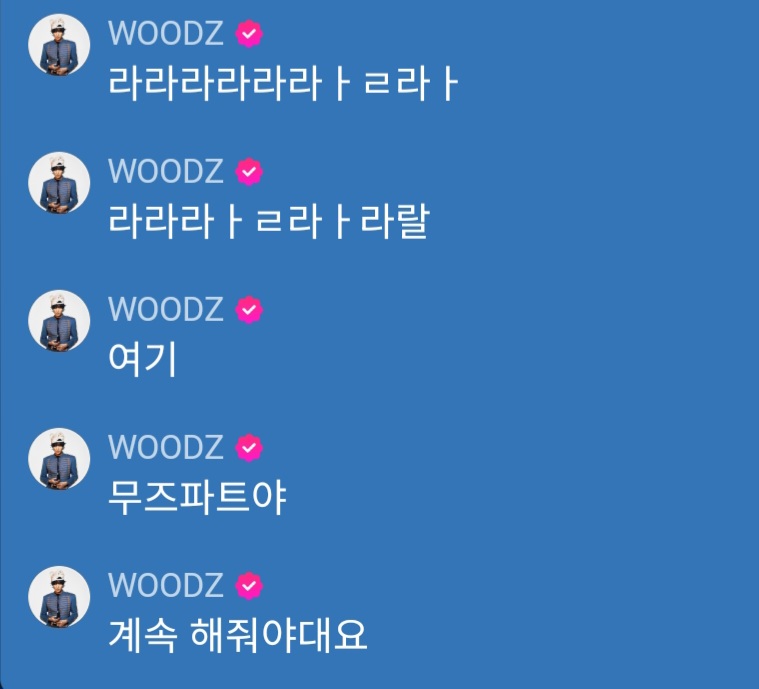Viewport: 759px width, 689px height.
Task: Click the verified badge above 라라라ㅏㄹ라ㅏ라랄
Action: [x=249, y=171]
